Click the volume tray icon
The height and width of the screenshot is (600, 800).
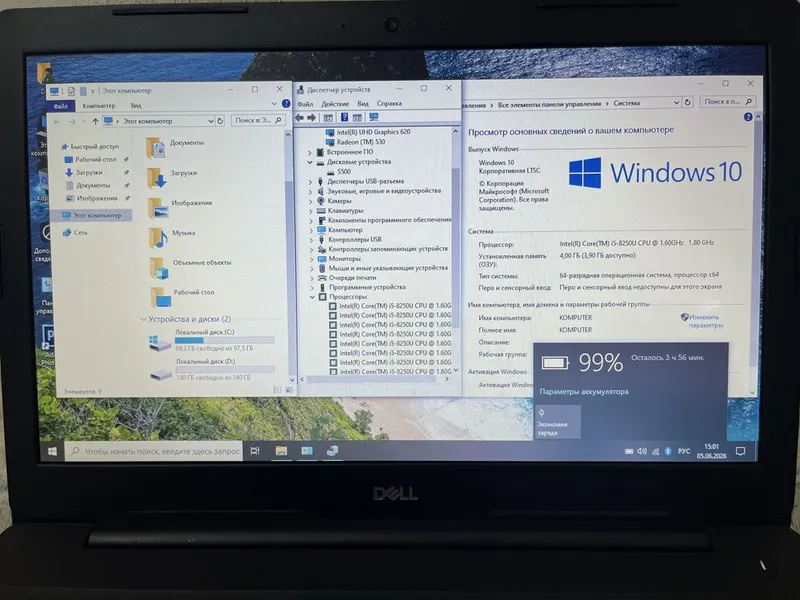pos(642,452)
